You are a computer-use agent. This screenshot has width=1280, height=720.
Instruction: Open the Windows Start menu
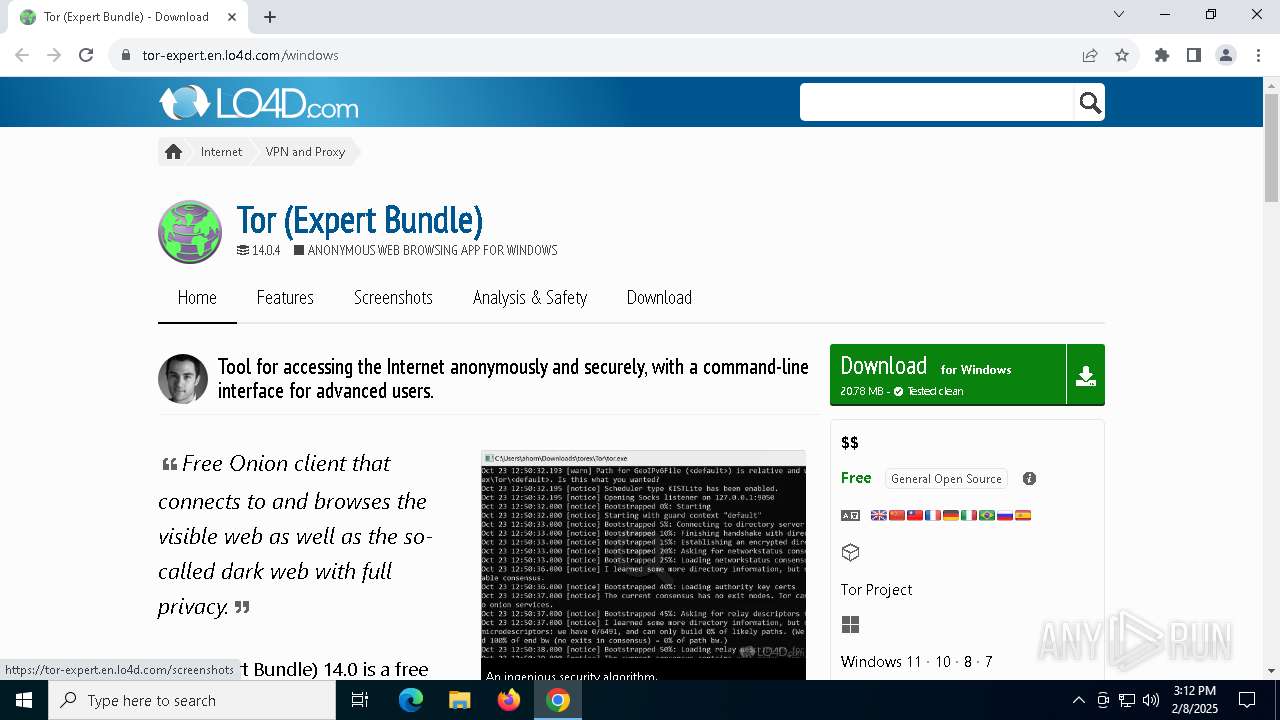(23, 700)
